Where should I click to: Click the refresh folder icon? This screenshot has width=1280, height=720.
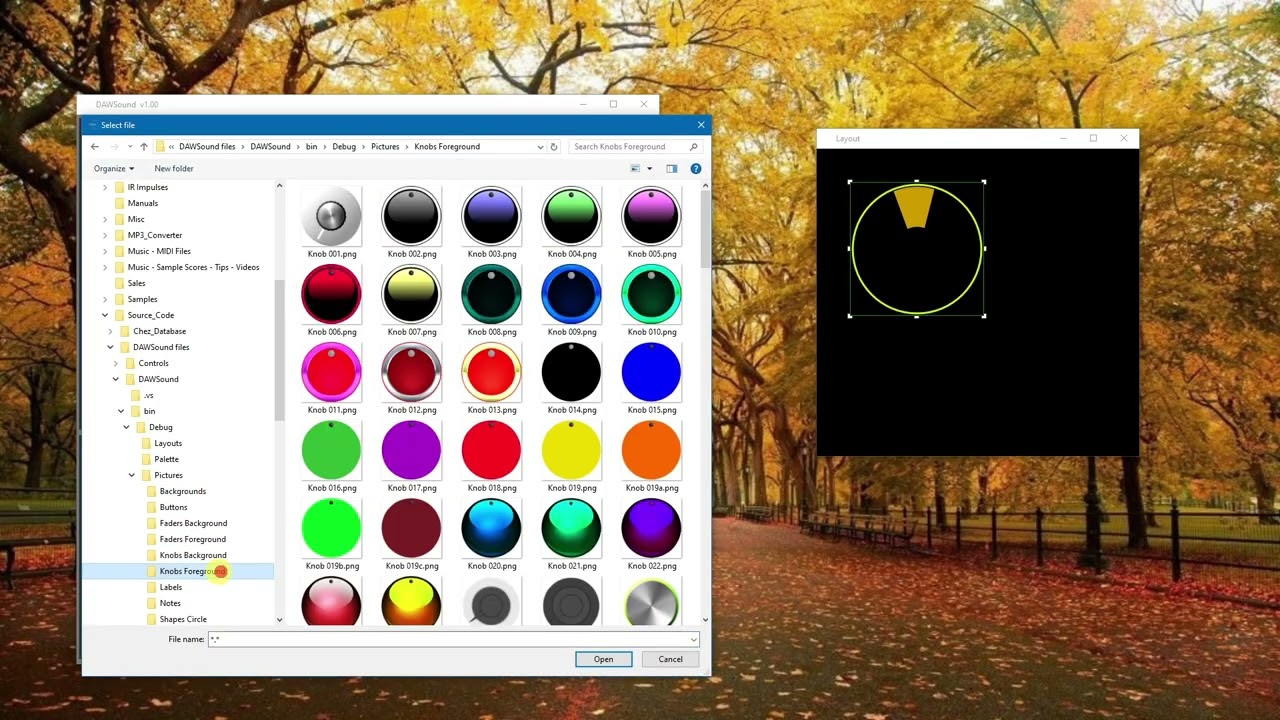554,147
